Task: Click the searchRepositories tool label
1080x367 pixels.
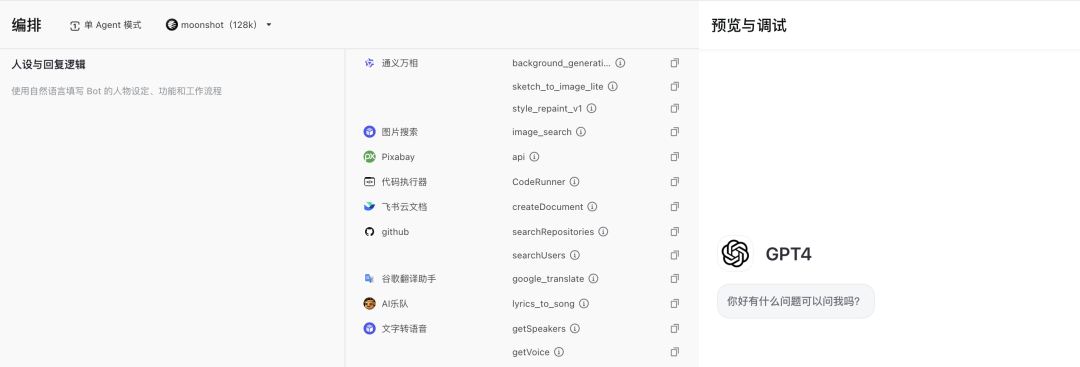Action: coord(553,231)
